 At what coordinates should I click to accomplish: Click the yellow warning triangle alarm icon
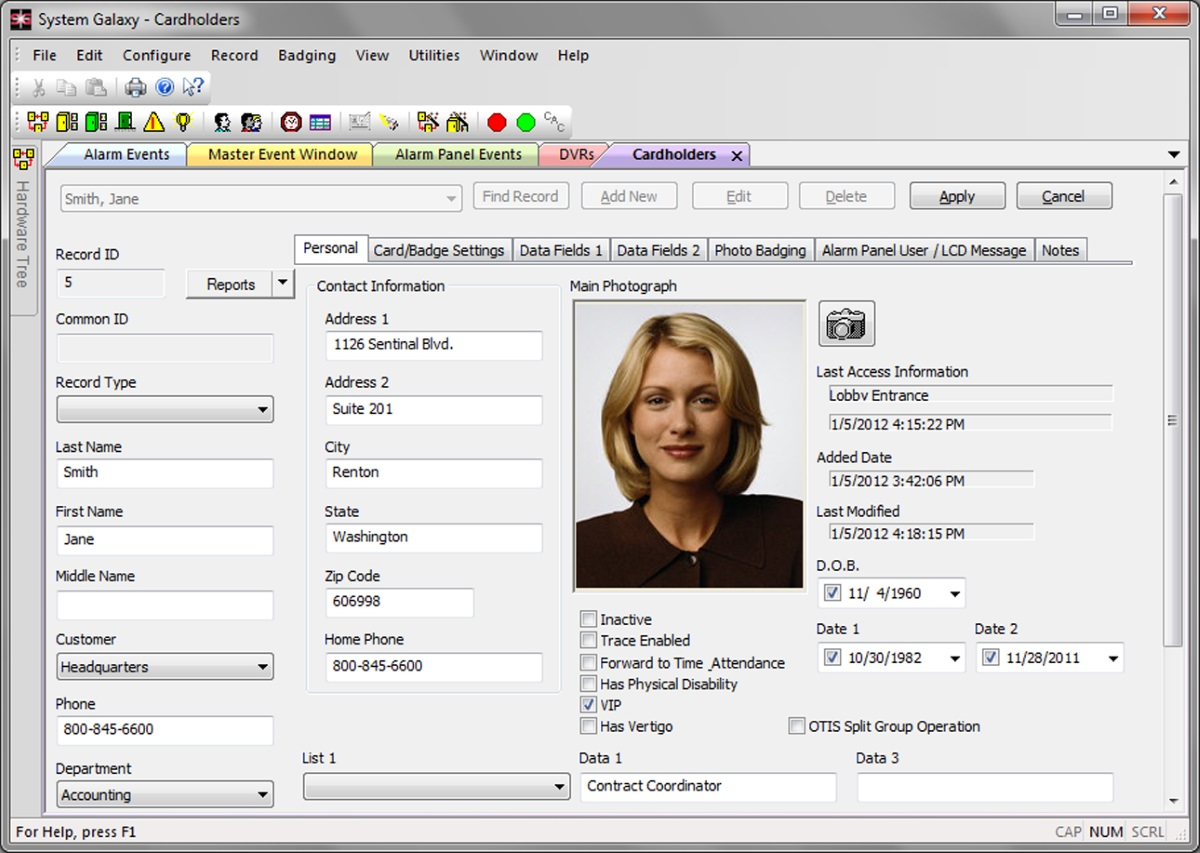(x=153, y=122)
